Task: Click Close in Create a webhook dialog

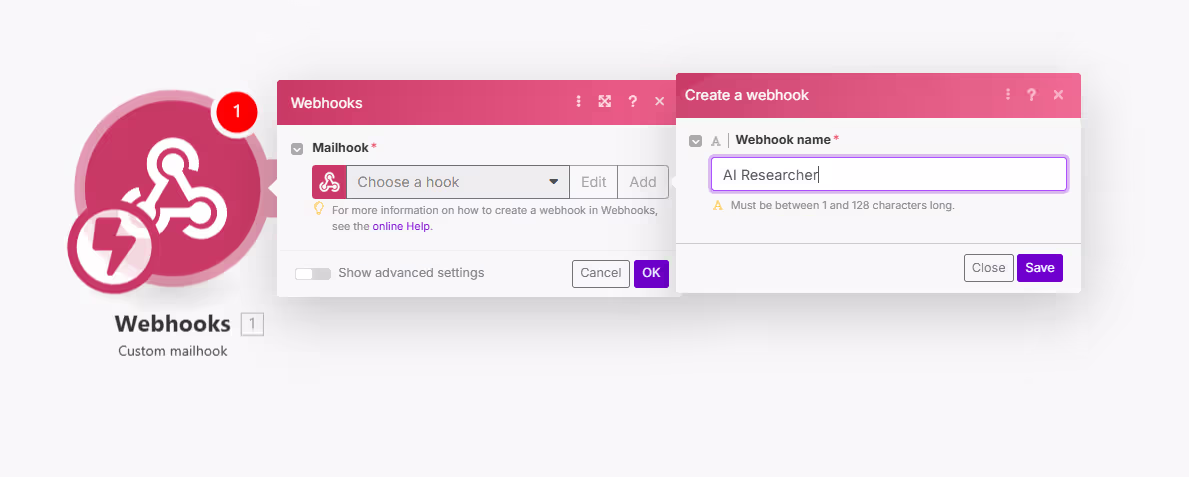Action: 989,268
